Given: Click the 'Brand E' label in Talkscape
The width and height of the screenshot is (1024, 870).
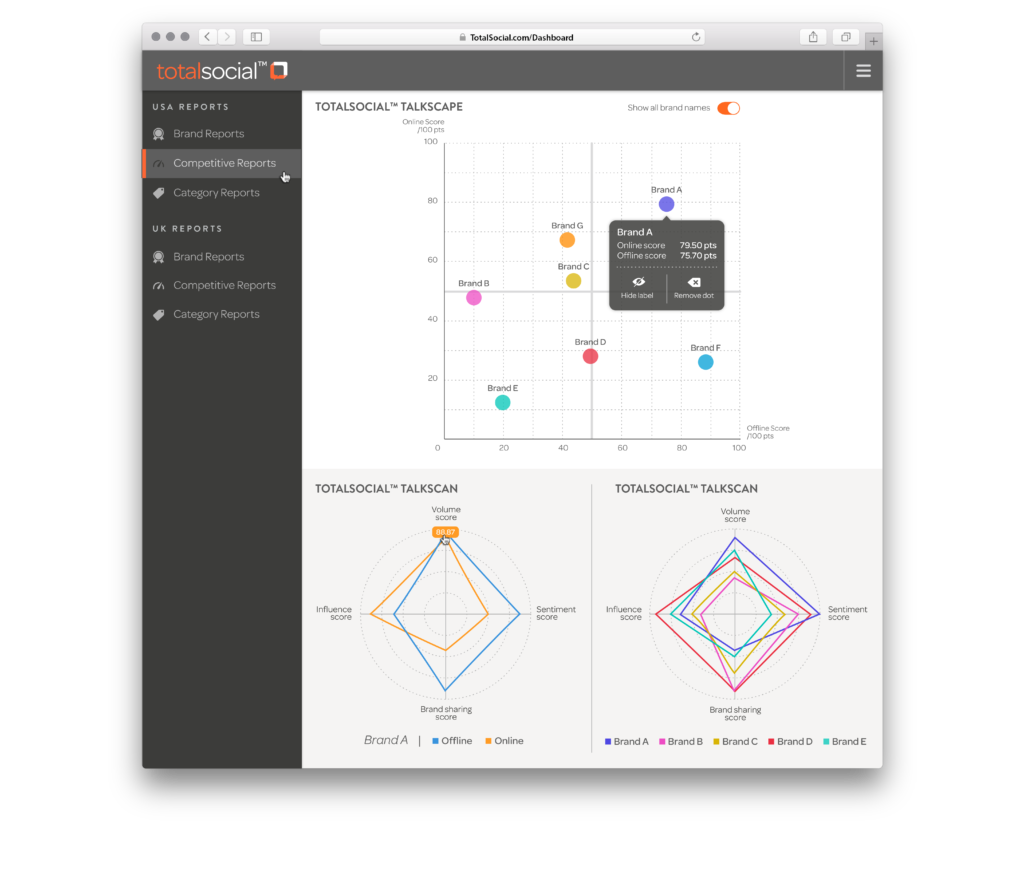Looking at the screenshot, I should point(502,389).
